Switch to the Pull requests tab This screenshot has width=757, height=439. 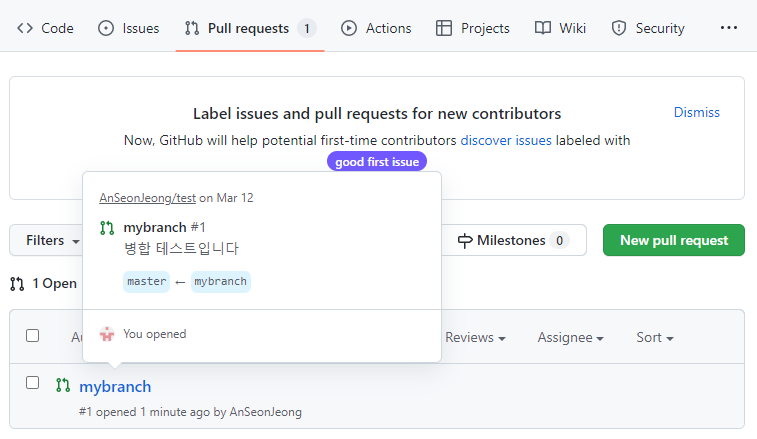point(249,28)
